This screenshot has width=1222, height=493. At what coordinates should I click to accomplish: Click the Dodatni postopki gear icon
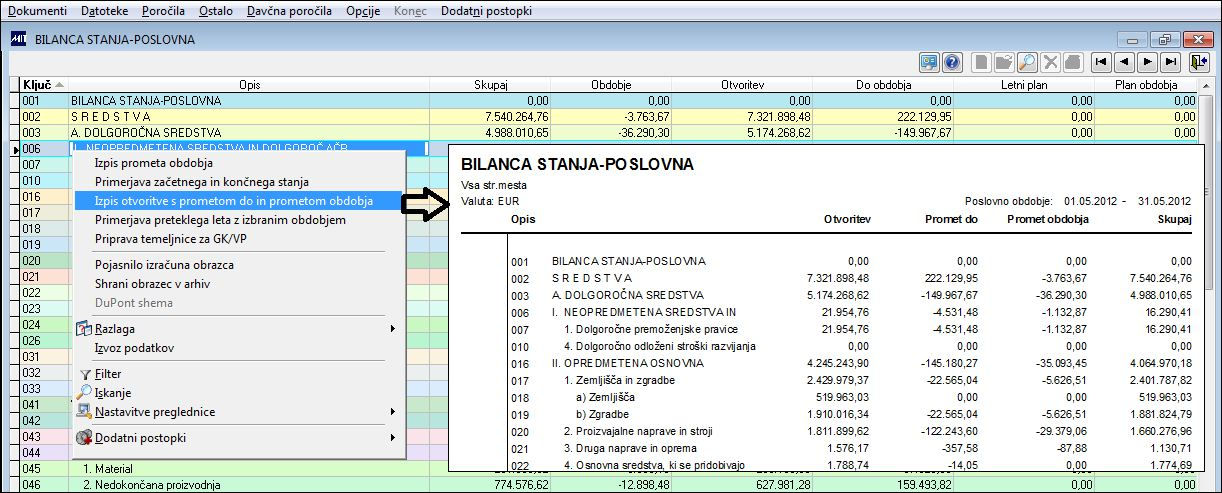(85, 438)
